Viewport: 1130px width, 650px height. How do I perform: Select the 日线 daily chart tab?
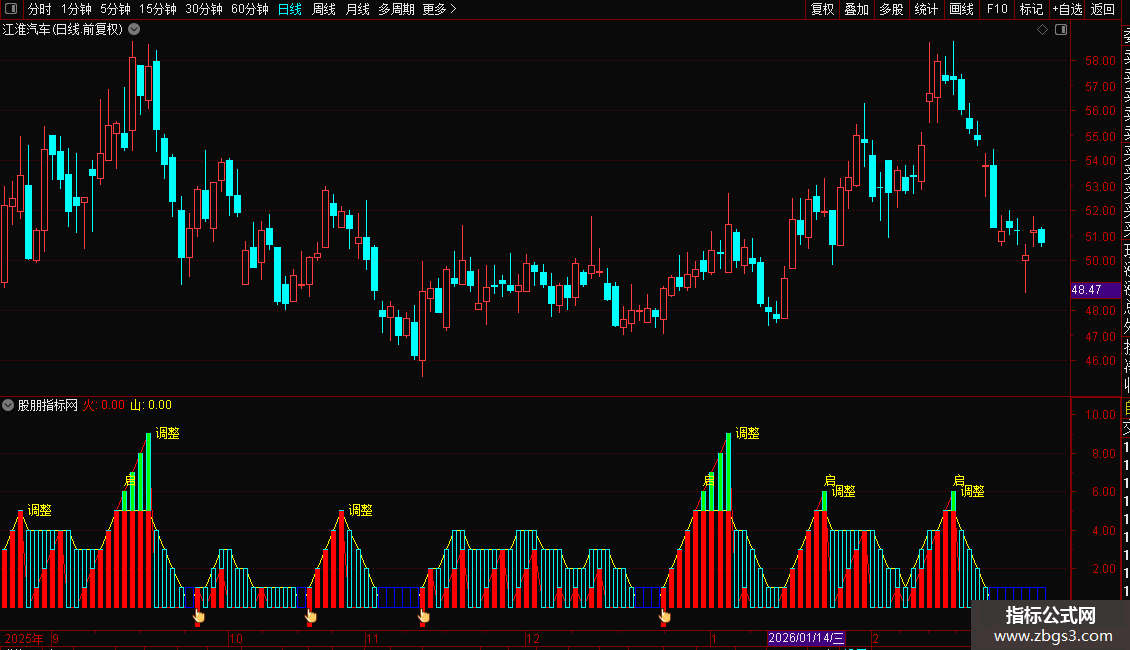[290, 9]
